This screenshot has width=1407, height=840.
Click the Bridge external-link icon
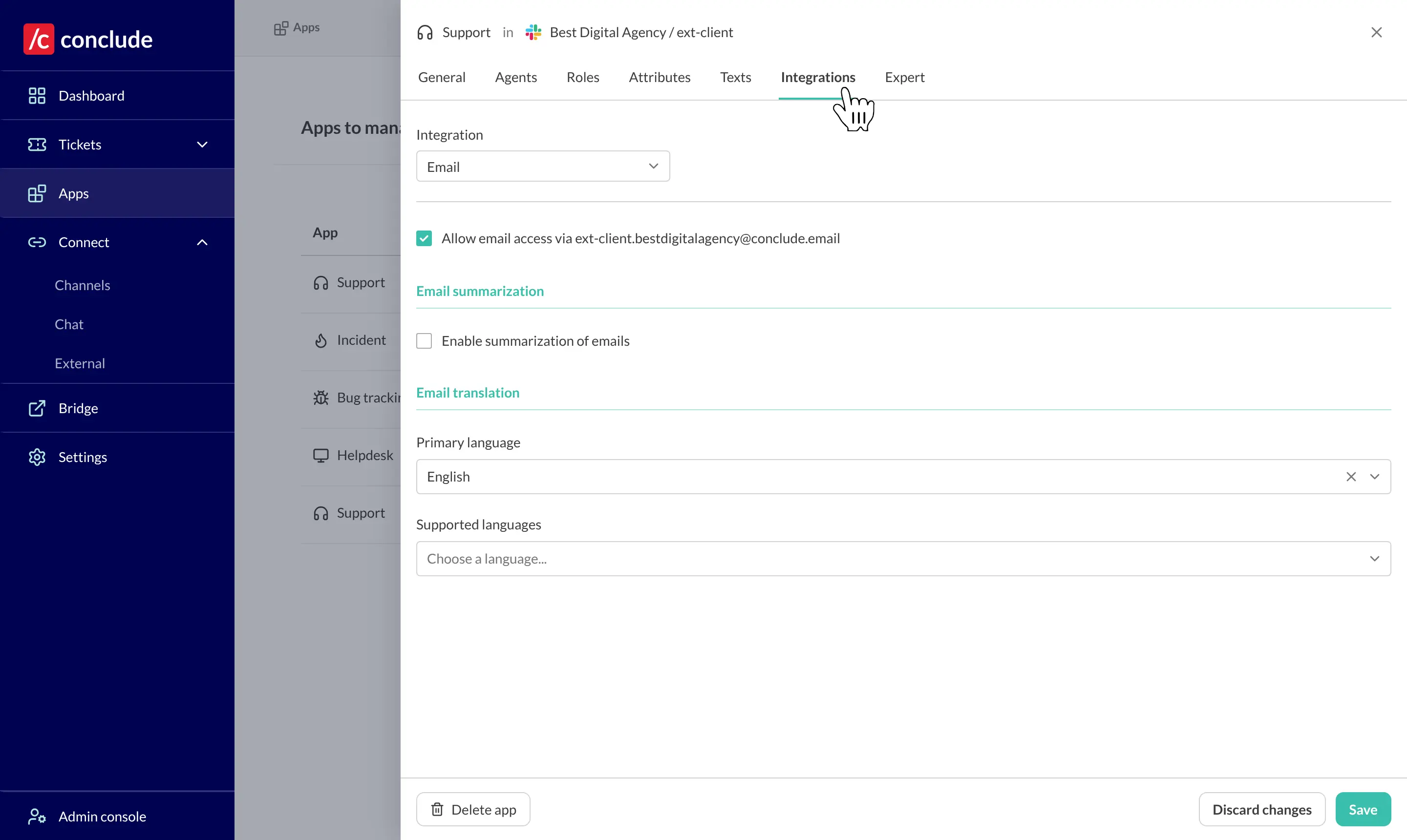pyautogui.click(x=37, y=408)
